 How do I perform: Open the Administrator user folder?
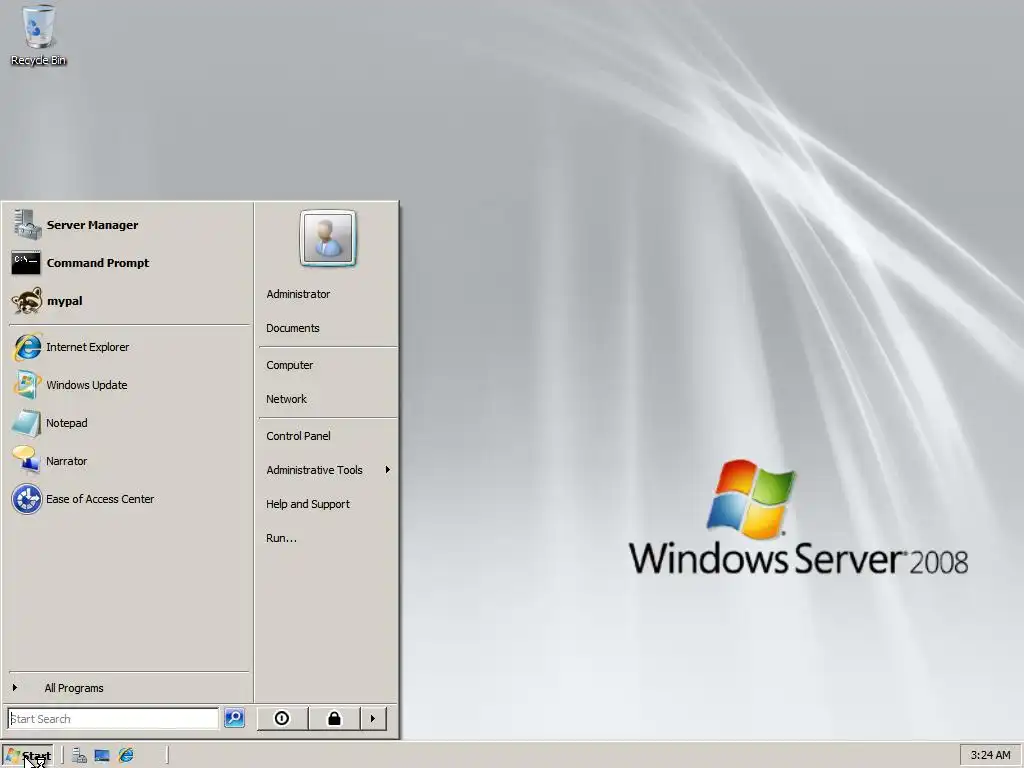[x=298, y=294]
